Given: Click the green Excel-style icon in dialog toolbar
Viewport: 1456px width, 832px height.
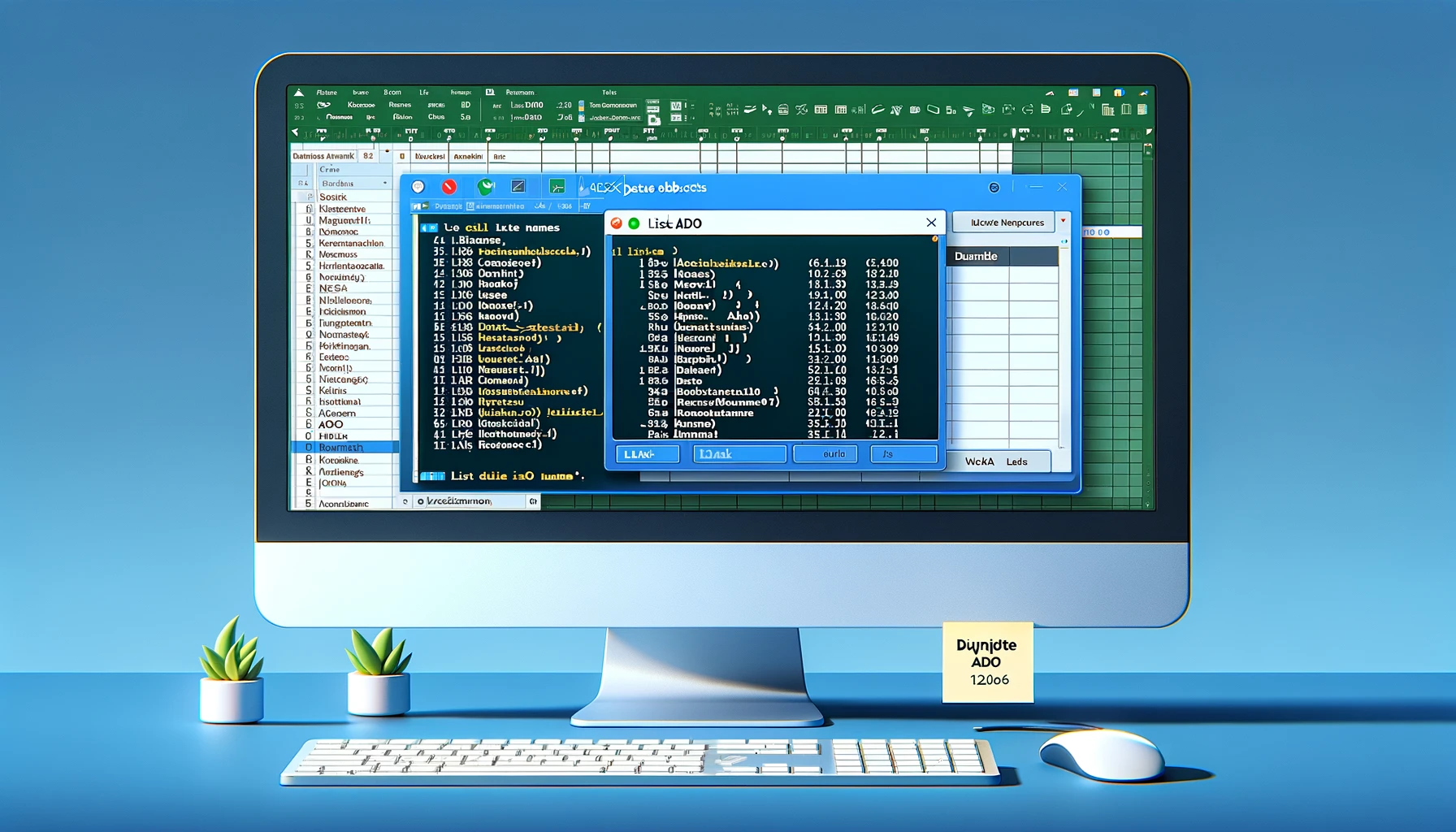Looking at the screenshot, I should pyautogui.click(x=557, y=187).
